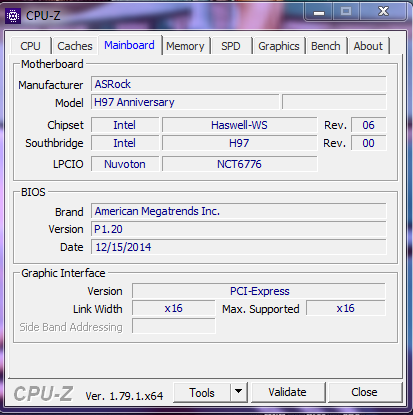Click the Haswell-WS chipset value
413x415 pixels.
(x=239, y=125)
